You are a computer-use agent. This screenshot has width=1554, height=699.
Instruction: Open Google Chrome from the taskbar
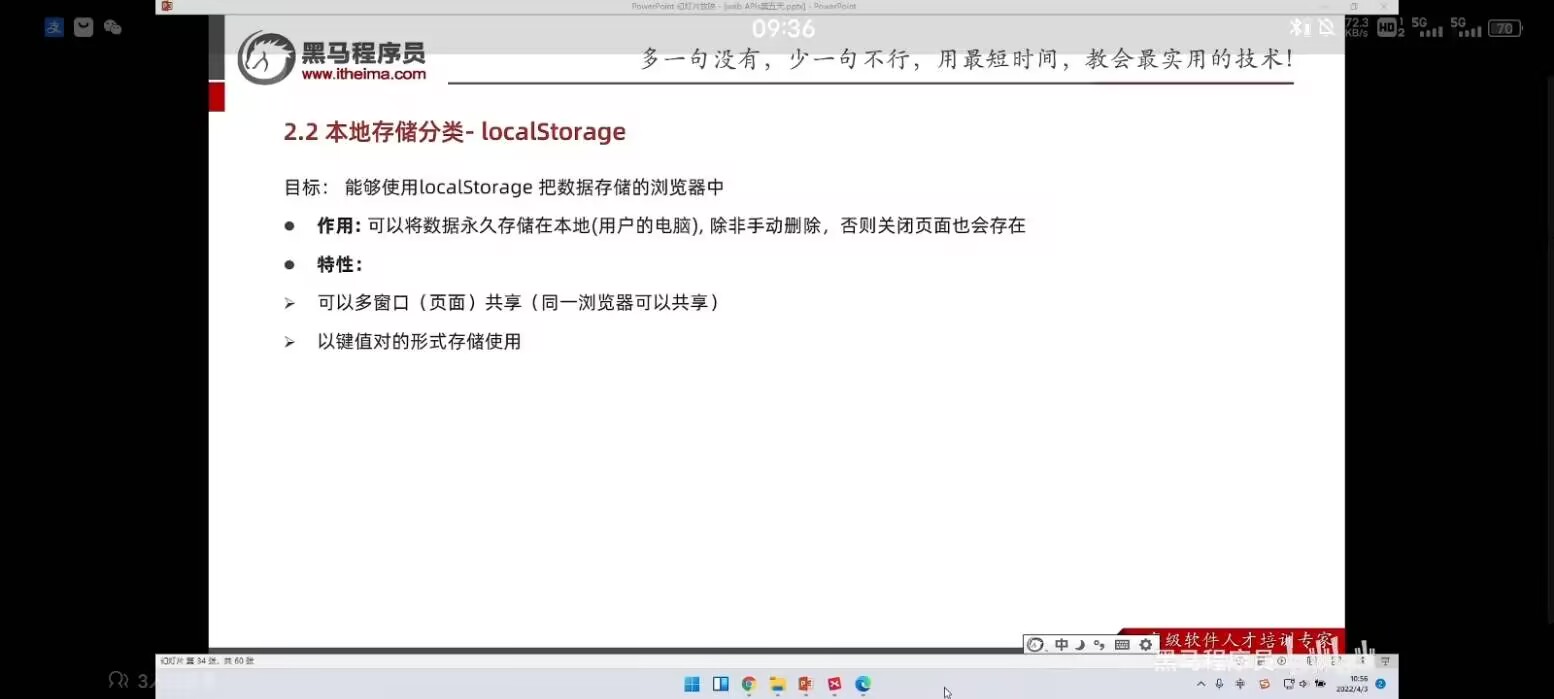pyautogui.click(x=748, y=684)
